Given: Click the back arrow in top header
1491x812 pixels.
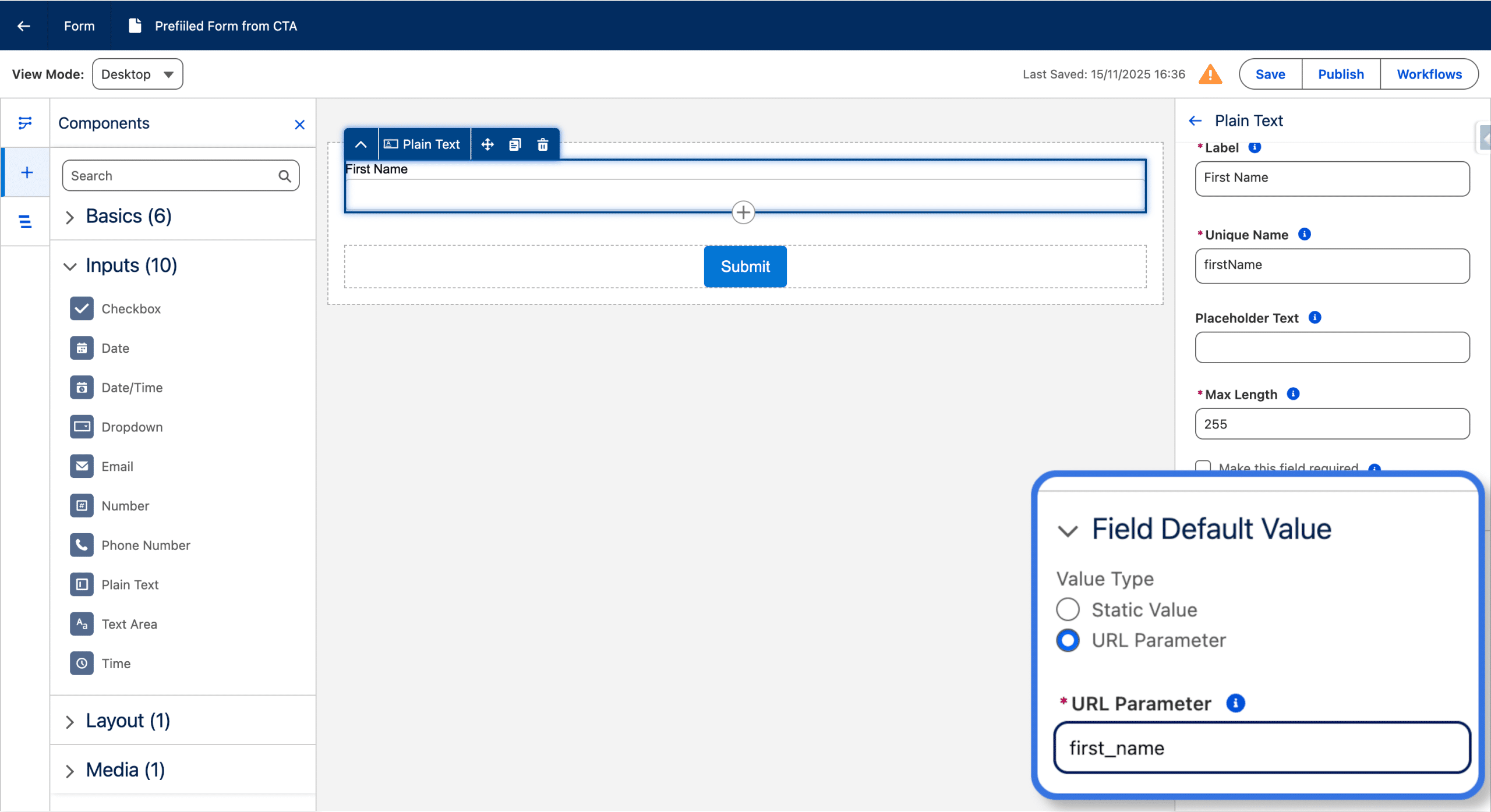Looking at the screenshot, I should (x=24, y=26).
